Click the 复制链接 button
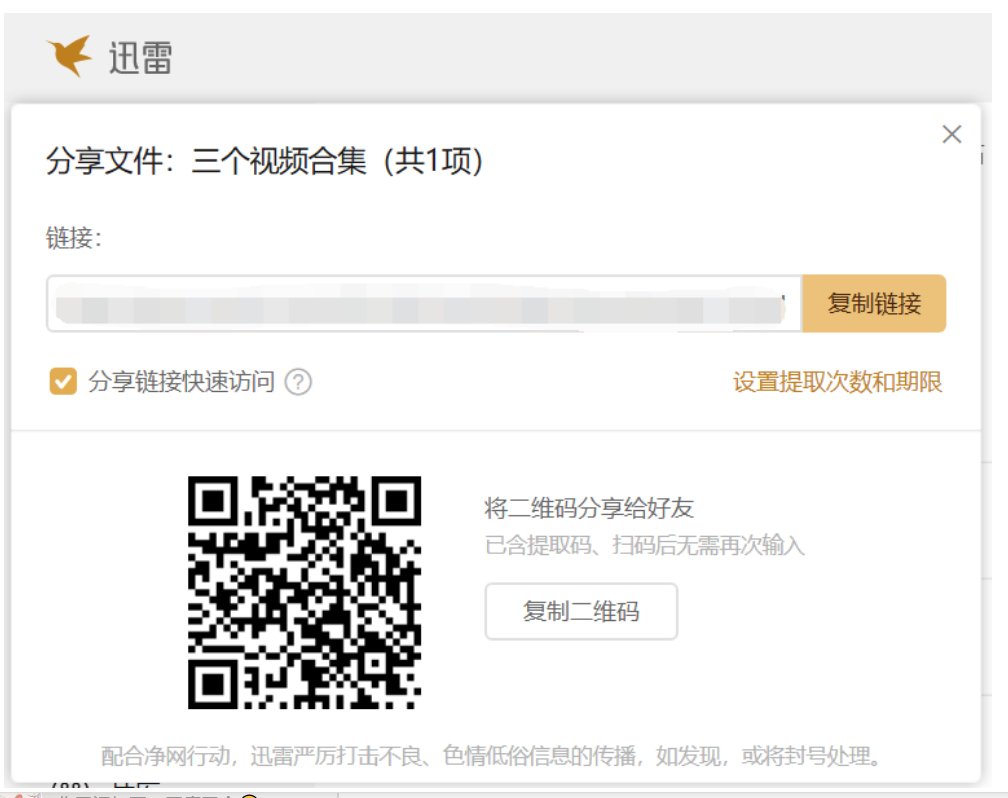The image size is (1008, 798). (874, 304)
